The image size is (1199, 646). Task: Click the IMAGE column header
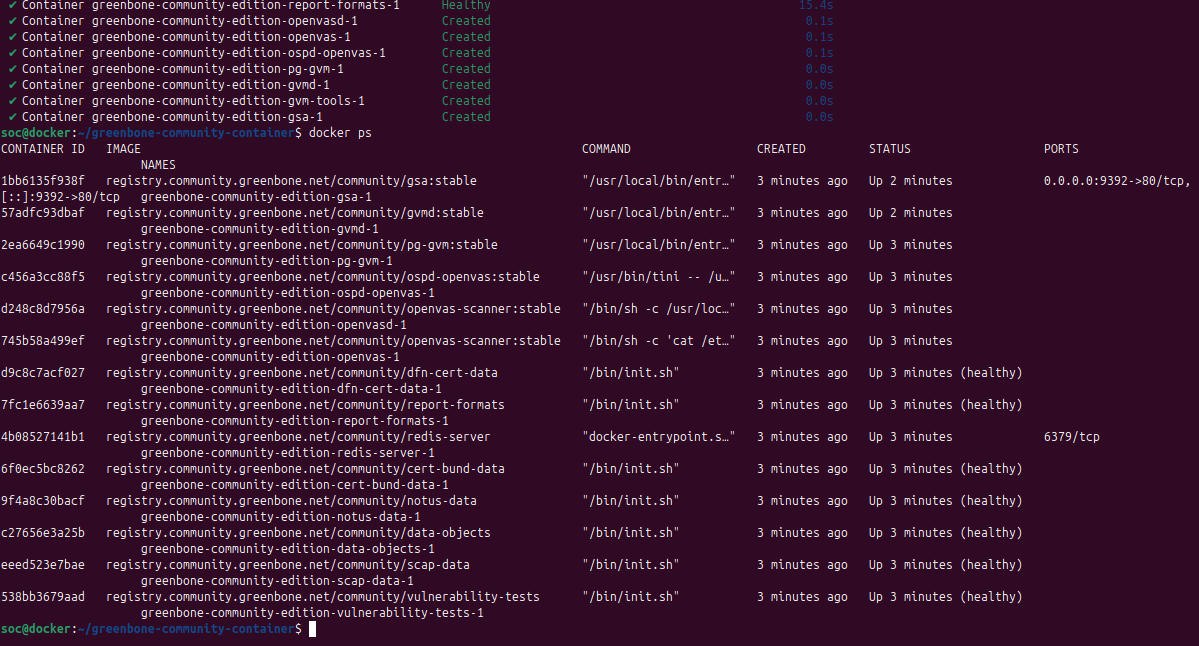(123, 149)
